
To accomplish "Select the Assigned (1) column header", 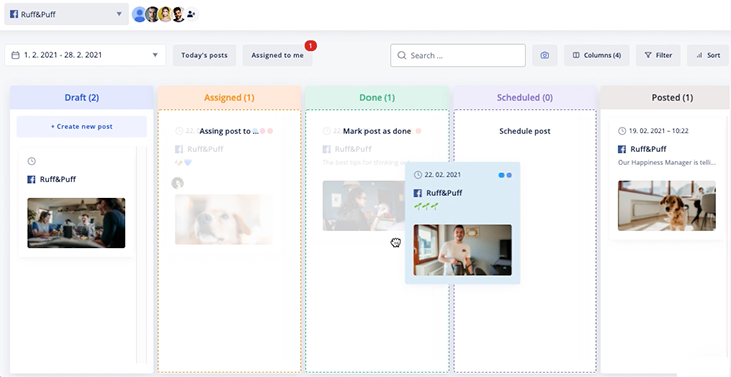I will [229, 97].
